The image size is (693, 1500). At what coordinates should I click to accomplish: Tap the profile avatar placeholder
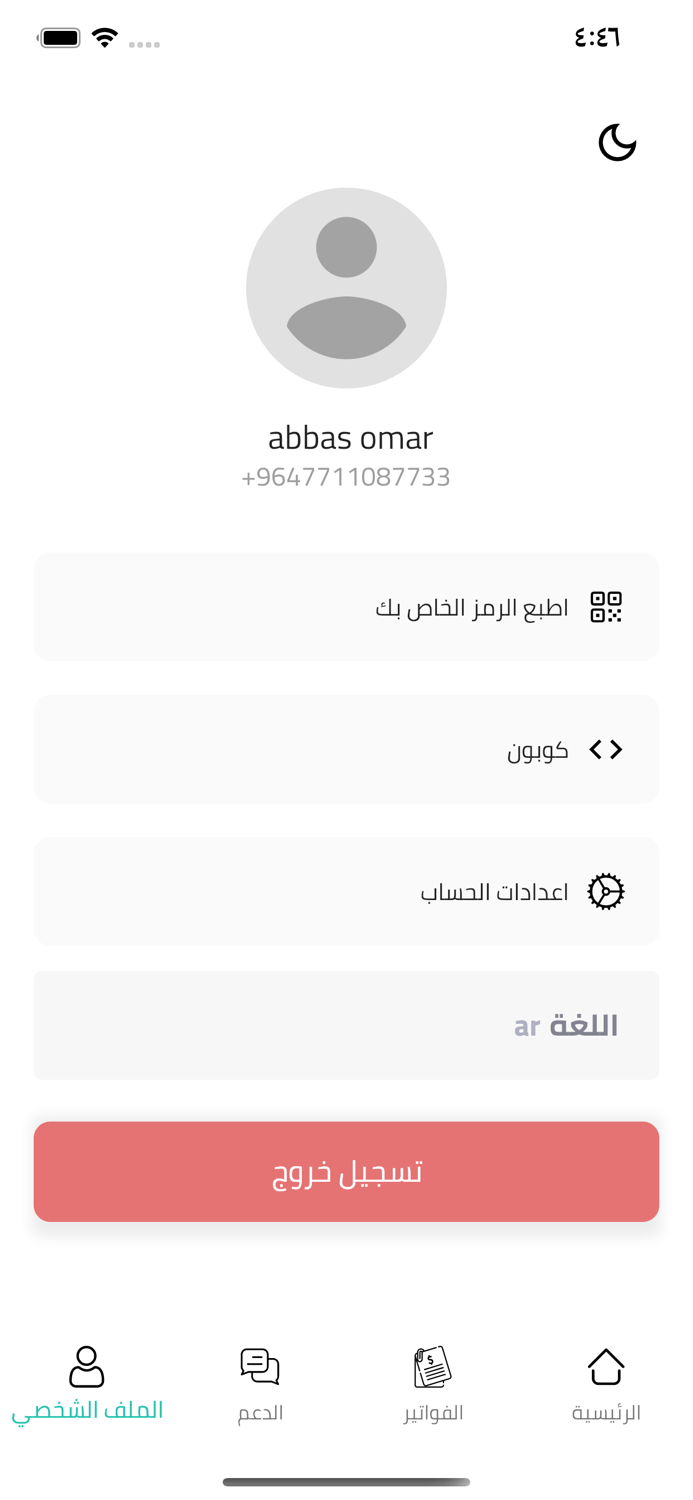tap(346, 288)
